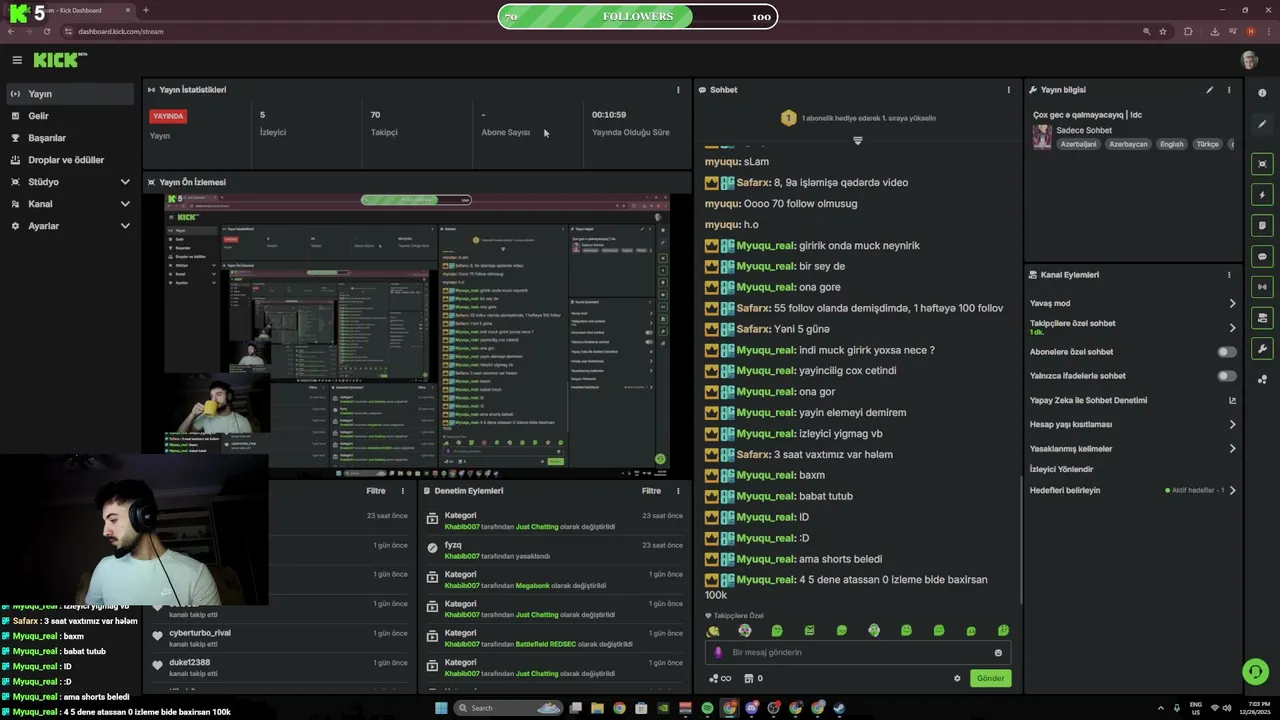
Task: Open Yasaklanmış kelimeler settings
Action: (1134, 449)
